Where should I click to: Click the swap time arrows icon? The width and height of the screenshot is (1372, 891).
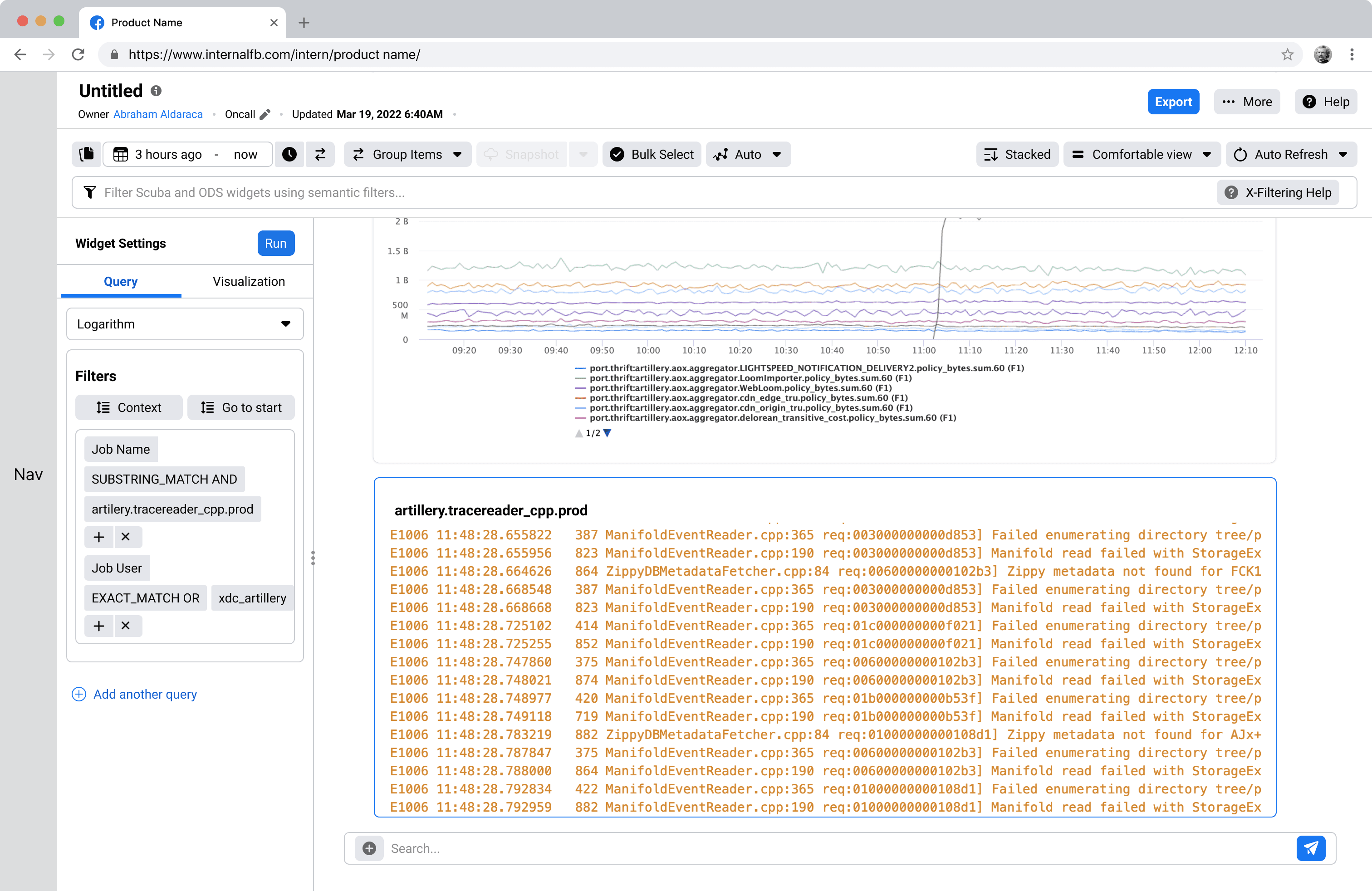pyautogui.click(x=320, y=154)
